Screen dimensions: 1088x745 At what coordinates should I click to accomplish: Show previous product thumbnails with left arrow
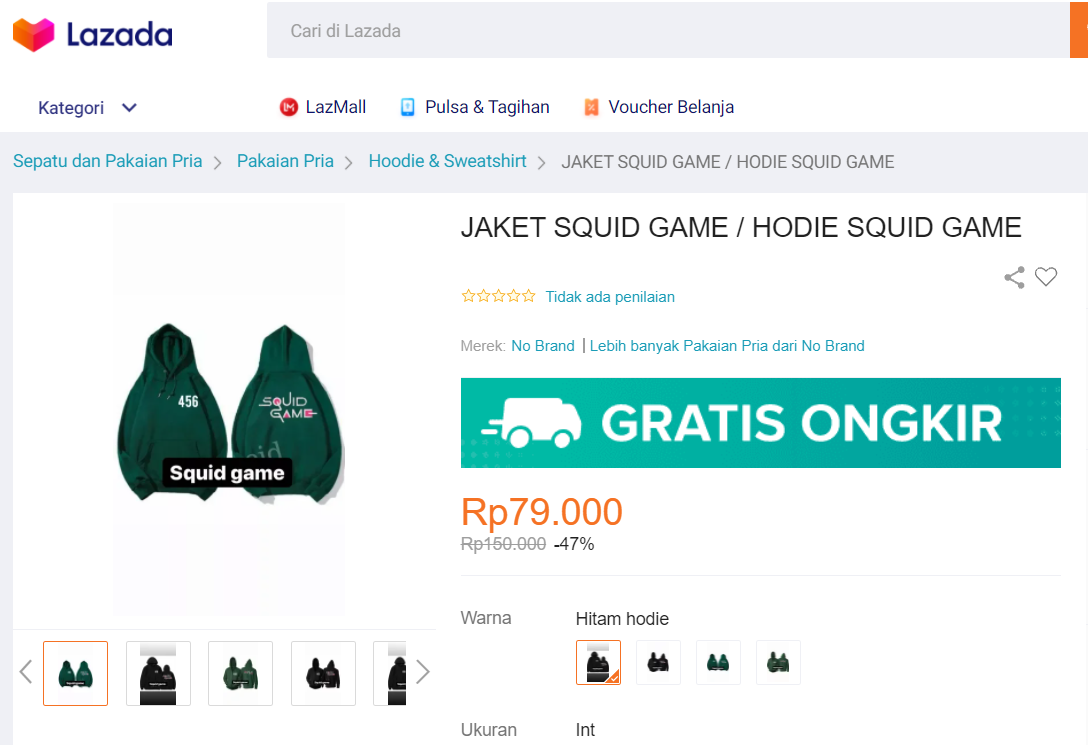[26, 671]
